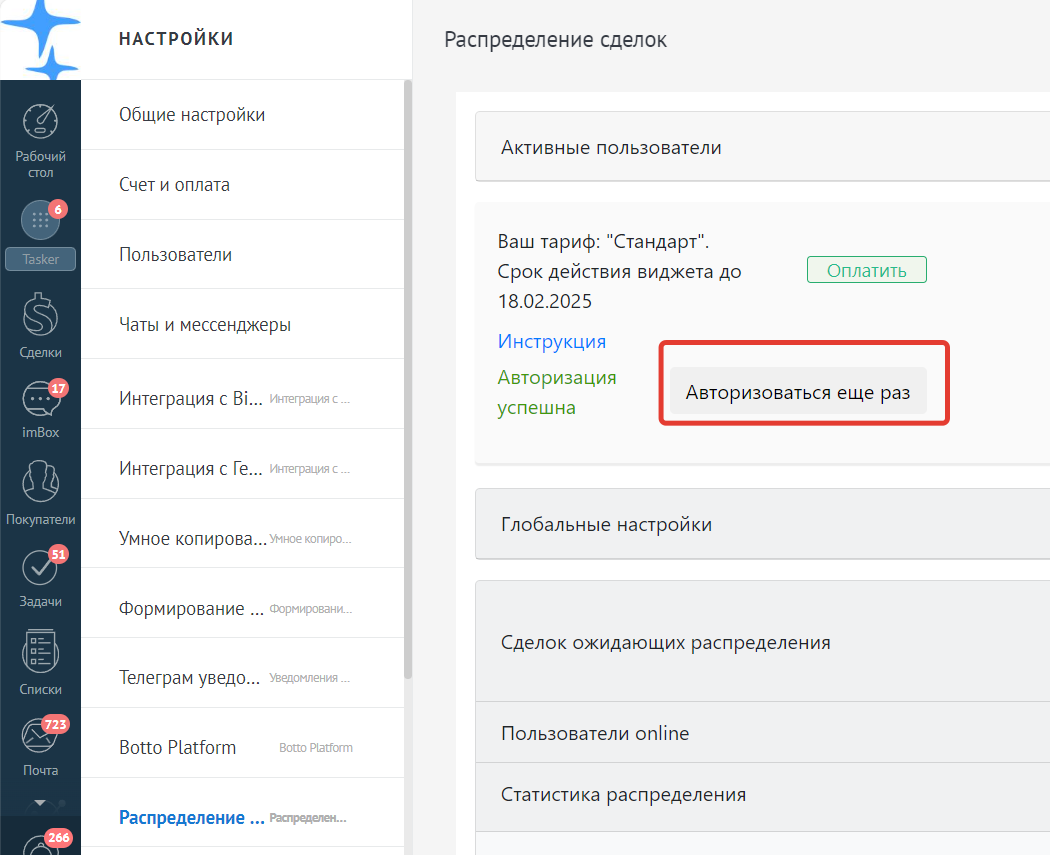The width and height of the screenshot is (1050, 855).
Task: Click the settings menu vertical scrollbar
Action: pos(408,379)
